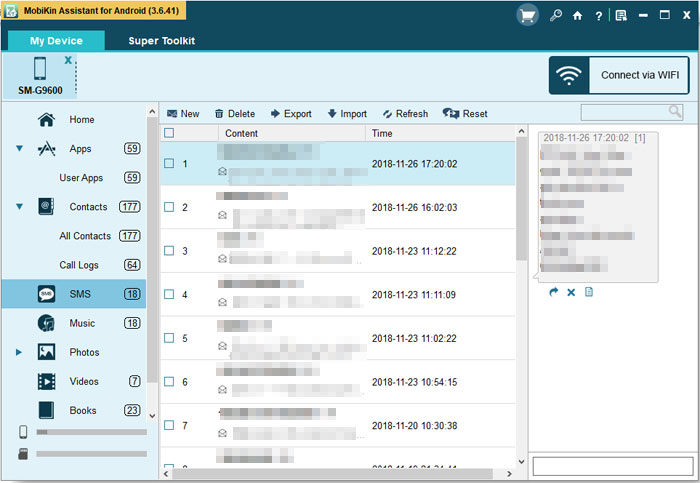The image size is (700, 483).
Task: Click the WiFi signal icon
Action: click(x=568, y=75)
